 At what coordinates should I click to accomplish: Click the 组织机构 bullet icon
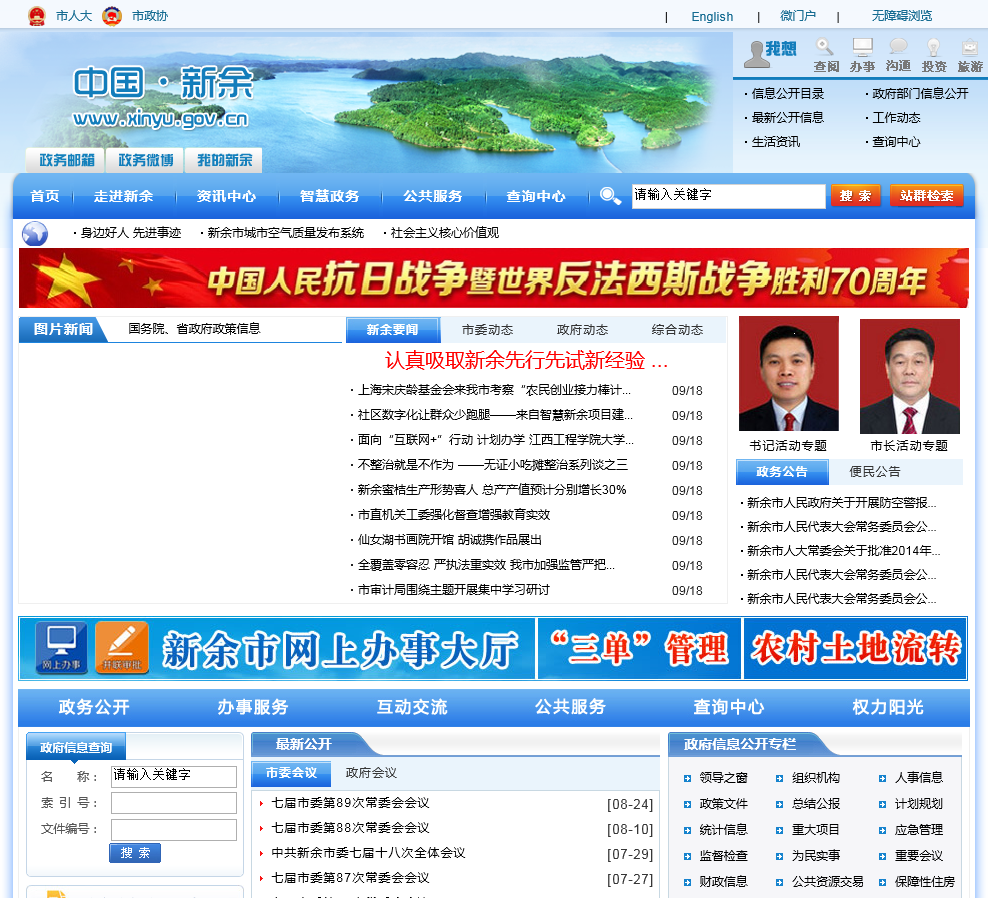[x=779, y=778]
